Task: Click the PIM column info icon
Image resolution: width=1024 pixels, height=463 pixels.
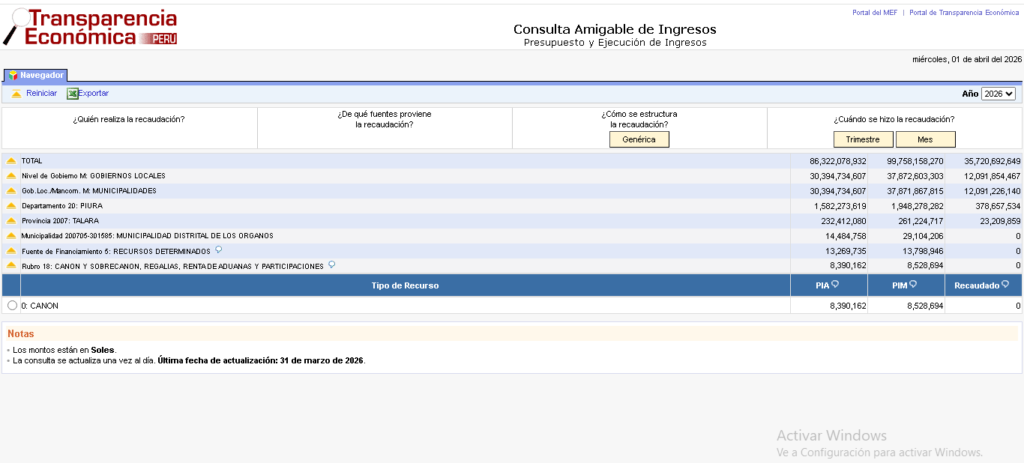Action: (x=915, y=285)
